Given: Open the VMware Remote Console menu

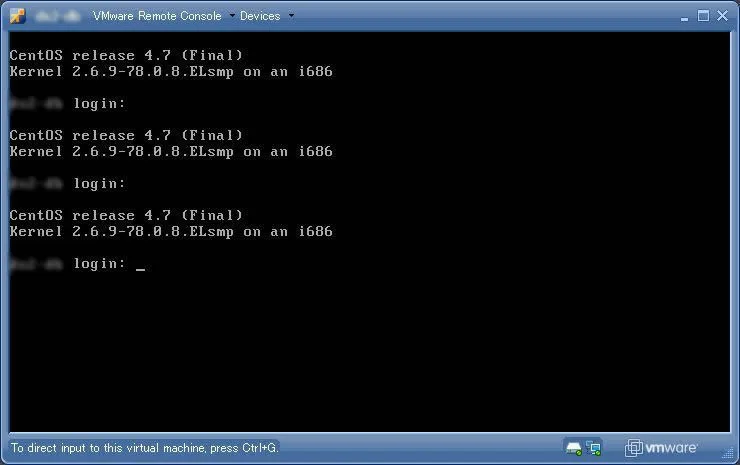Looking at the screenshot, I should pos(157,16).
